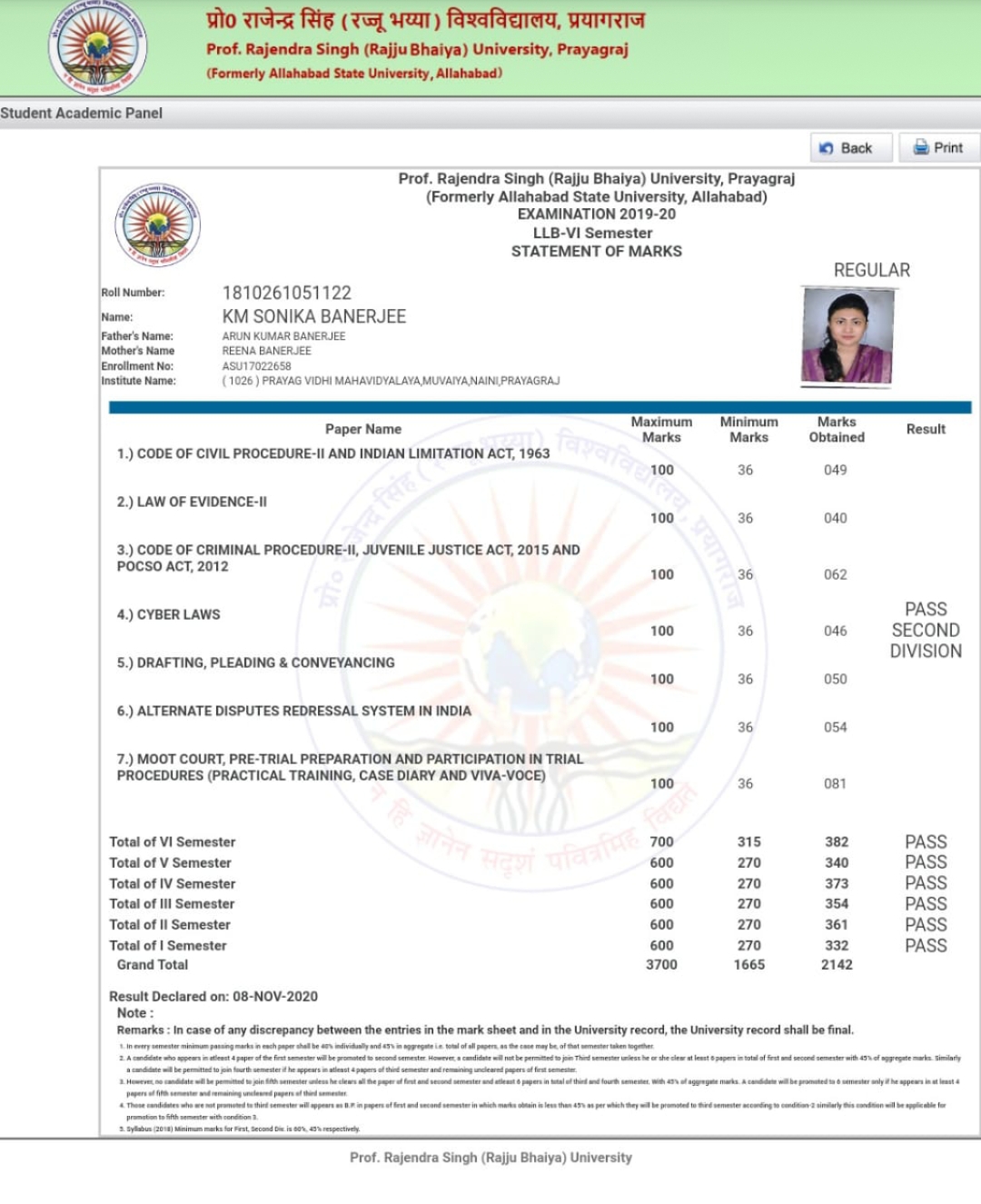Viewport: 981px width, 1204px height.
Task: Click the roll number 1810261051122
Action: [x=286, y=293]
